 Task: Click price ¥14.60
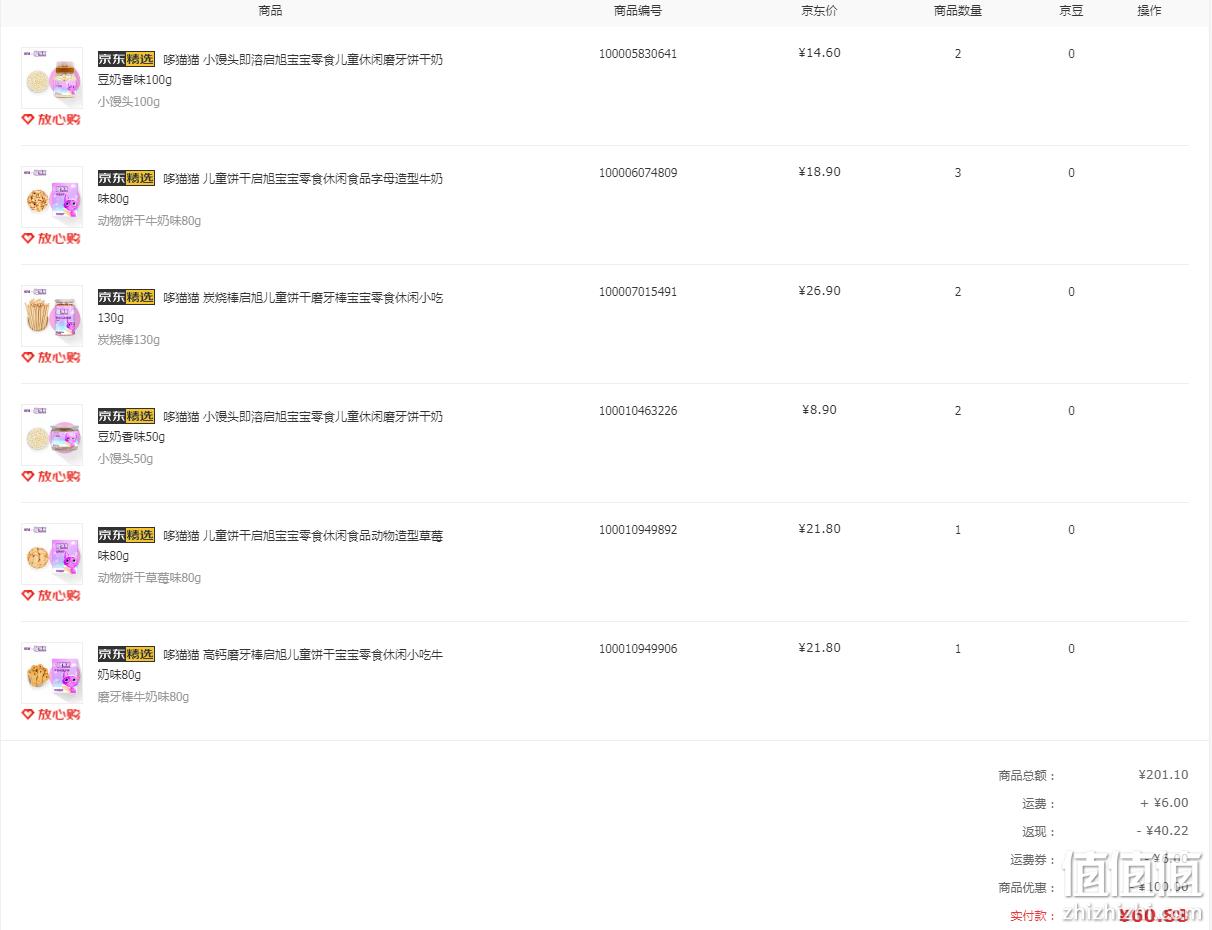click(x=819, y=53)
